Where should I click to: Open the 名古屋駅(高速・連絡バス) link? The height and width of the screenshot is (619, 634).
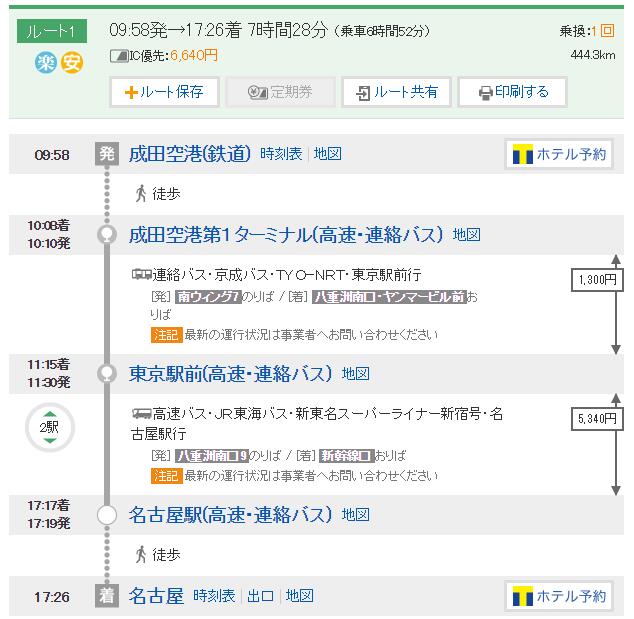(x=230, y=515)
